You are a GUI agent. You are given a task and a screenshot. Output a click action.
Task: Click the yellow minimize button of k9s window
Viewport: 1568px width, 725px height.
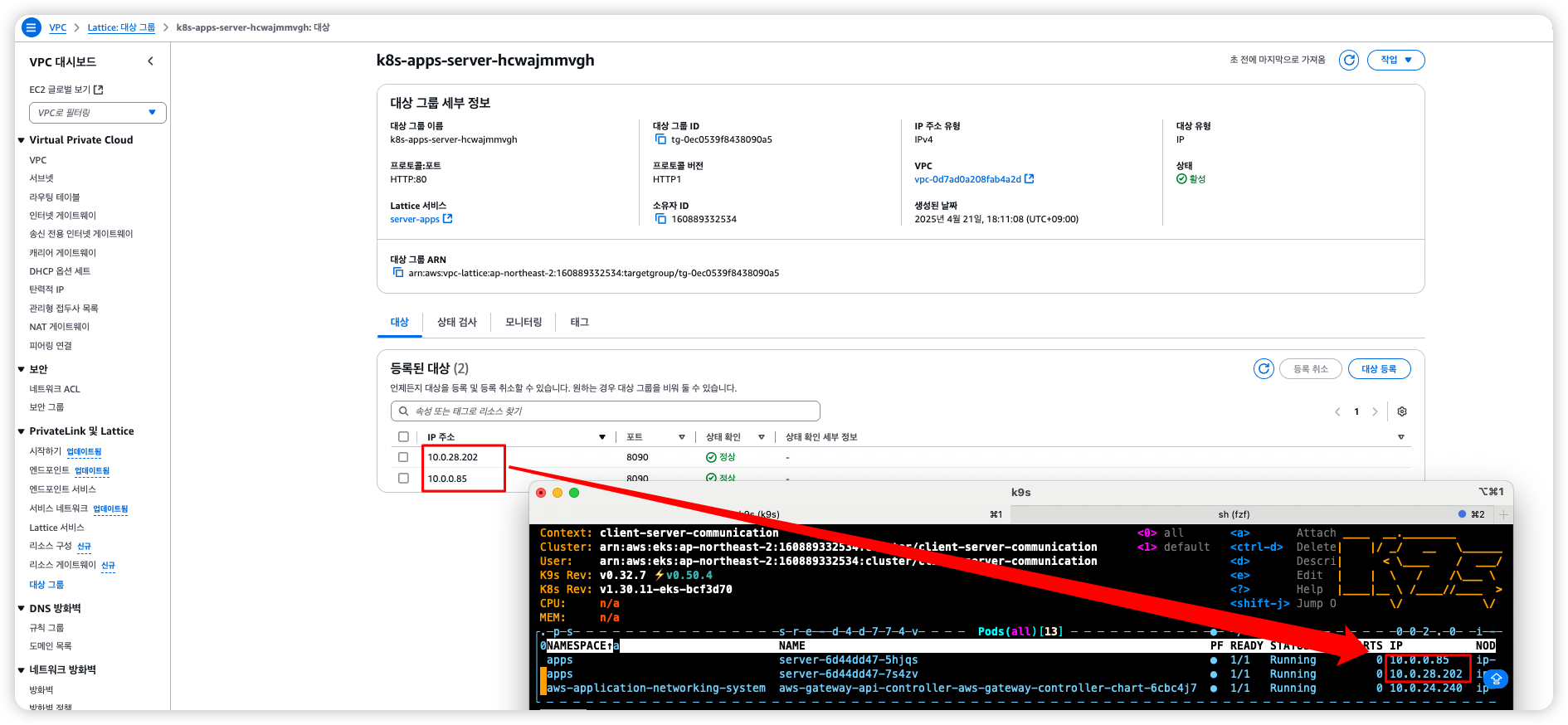coord(558,493)
